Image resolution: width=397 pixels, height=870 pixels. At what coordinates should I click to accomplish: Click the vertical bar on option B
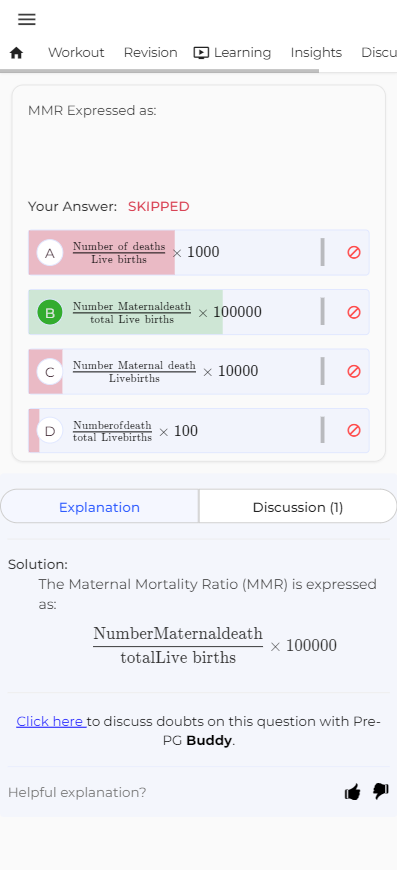pos(323,311)
